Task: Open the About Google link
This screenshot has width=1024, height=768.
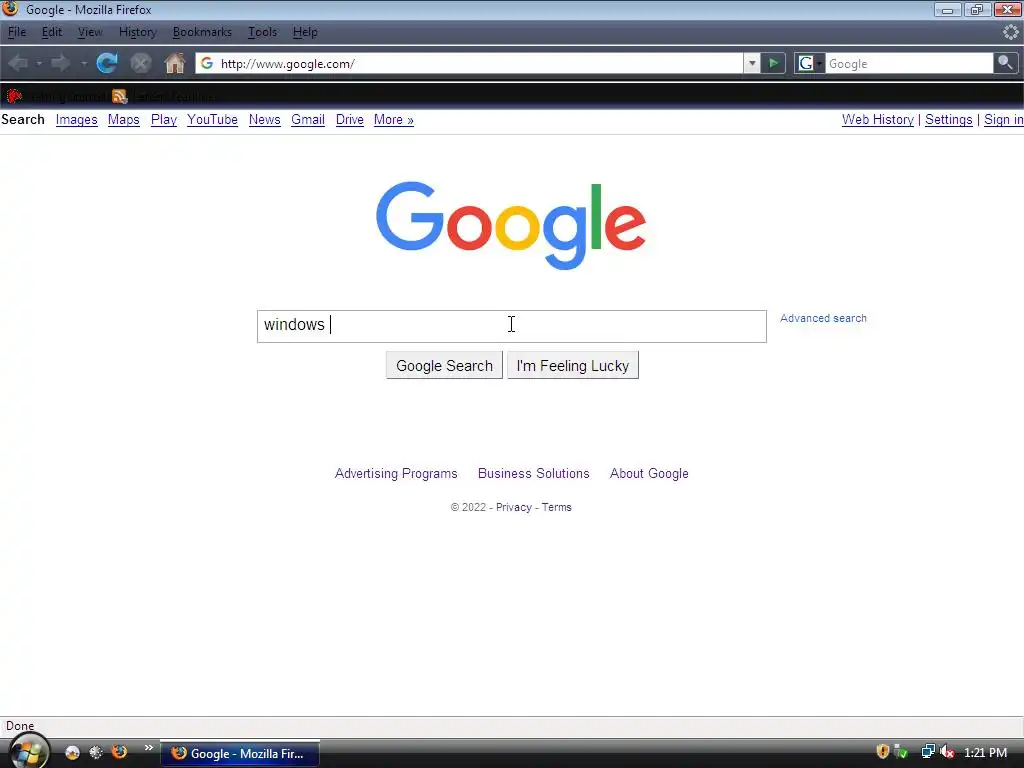Action: 649,473
